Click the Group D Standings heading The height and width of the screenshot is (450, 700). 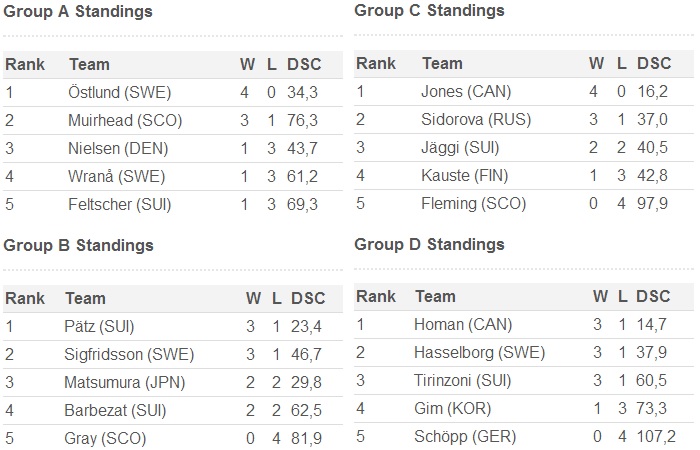point(429,244)
